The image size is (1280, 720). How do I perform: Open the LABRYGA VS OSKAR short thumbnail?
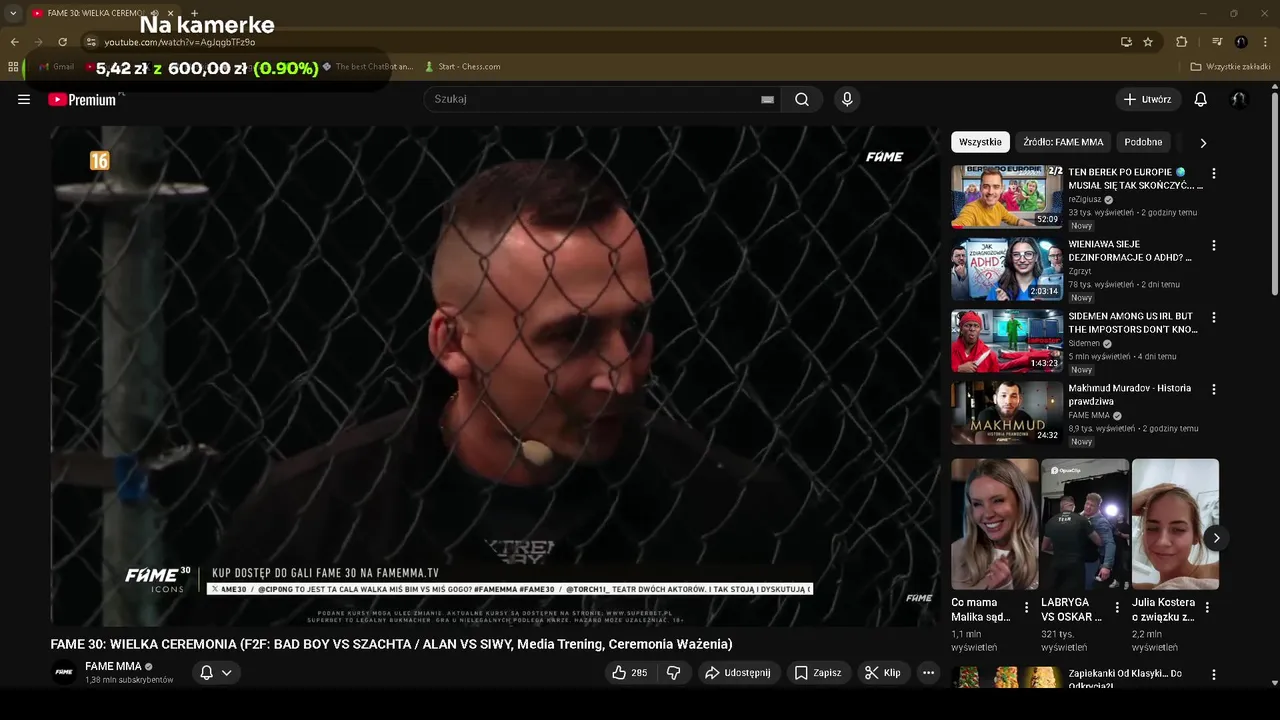point(1085,524)
